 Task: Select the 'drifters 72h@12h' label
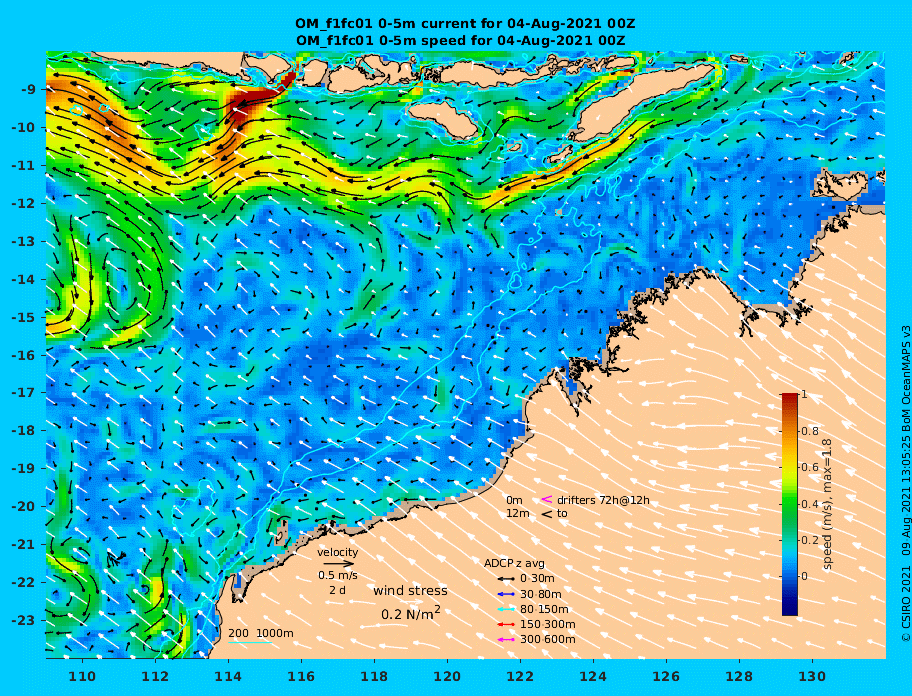click(x=603, y=500)
